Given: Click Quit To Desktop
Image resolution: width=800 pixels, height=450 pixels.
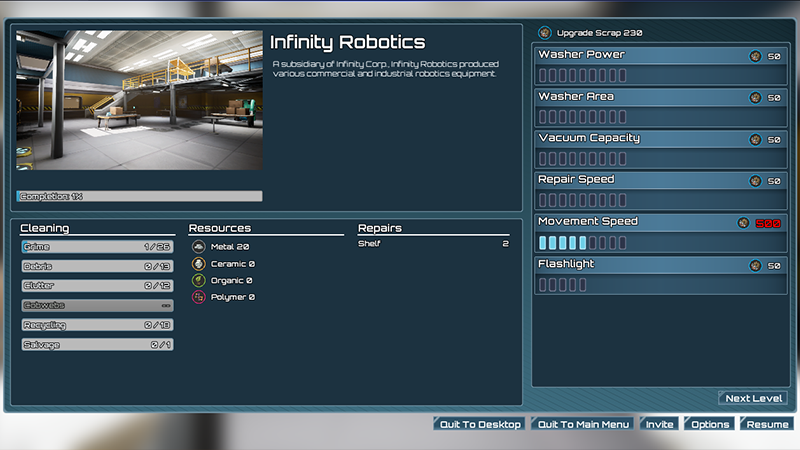Looking at the screenshot, I should coord(479,424).
